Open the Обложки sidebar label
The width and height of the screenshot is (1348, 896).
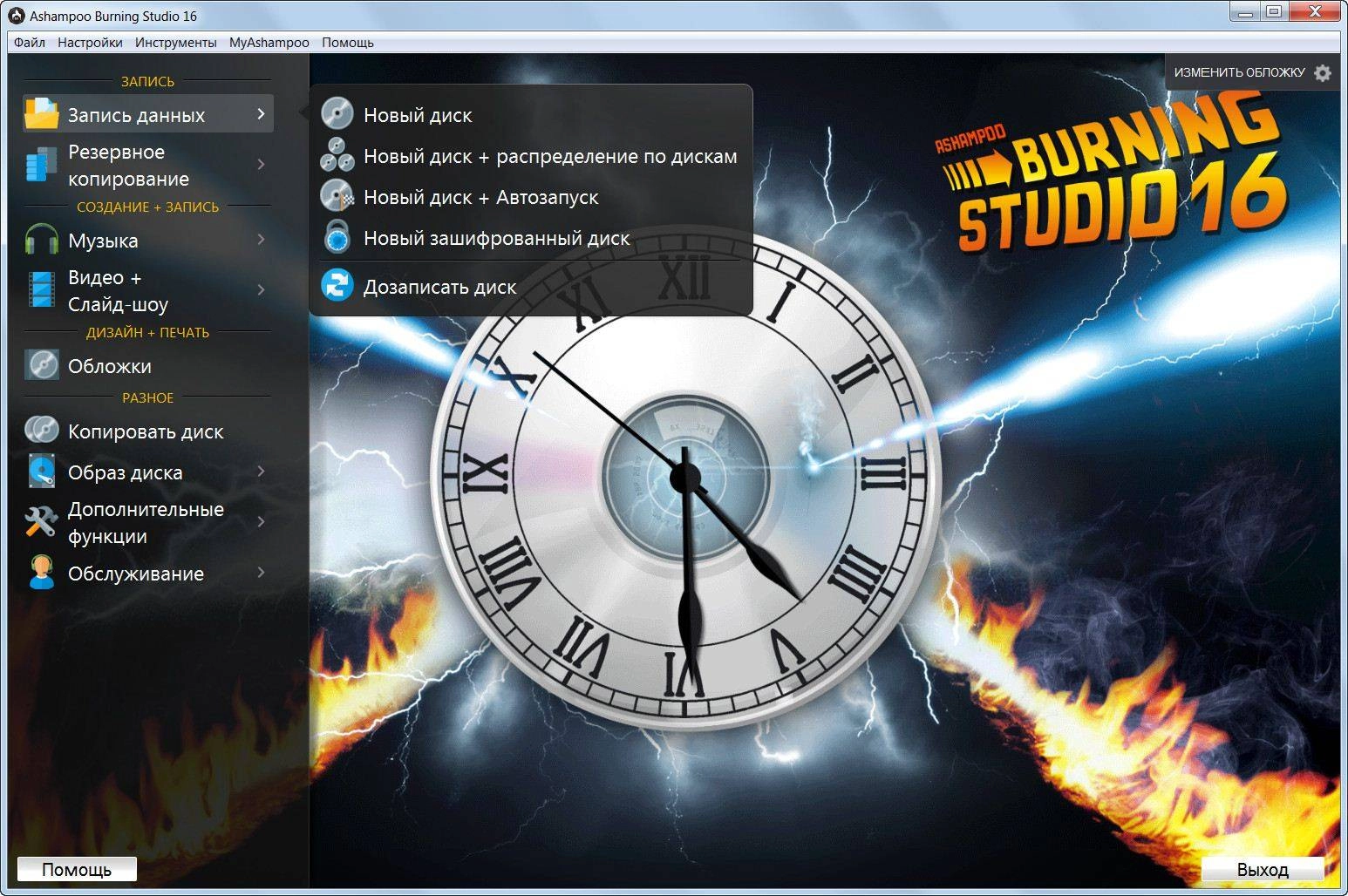(110, 366)
